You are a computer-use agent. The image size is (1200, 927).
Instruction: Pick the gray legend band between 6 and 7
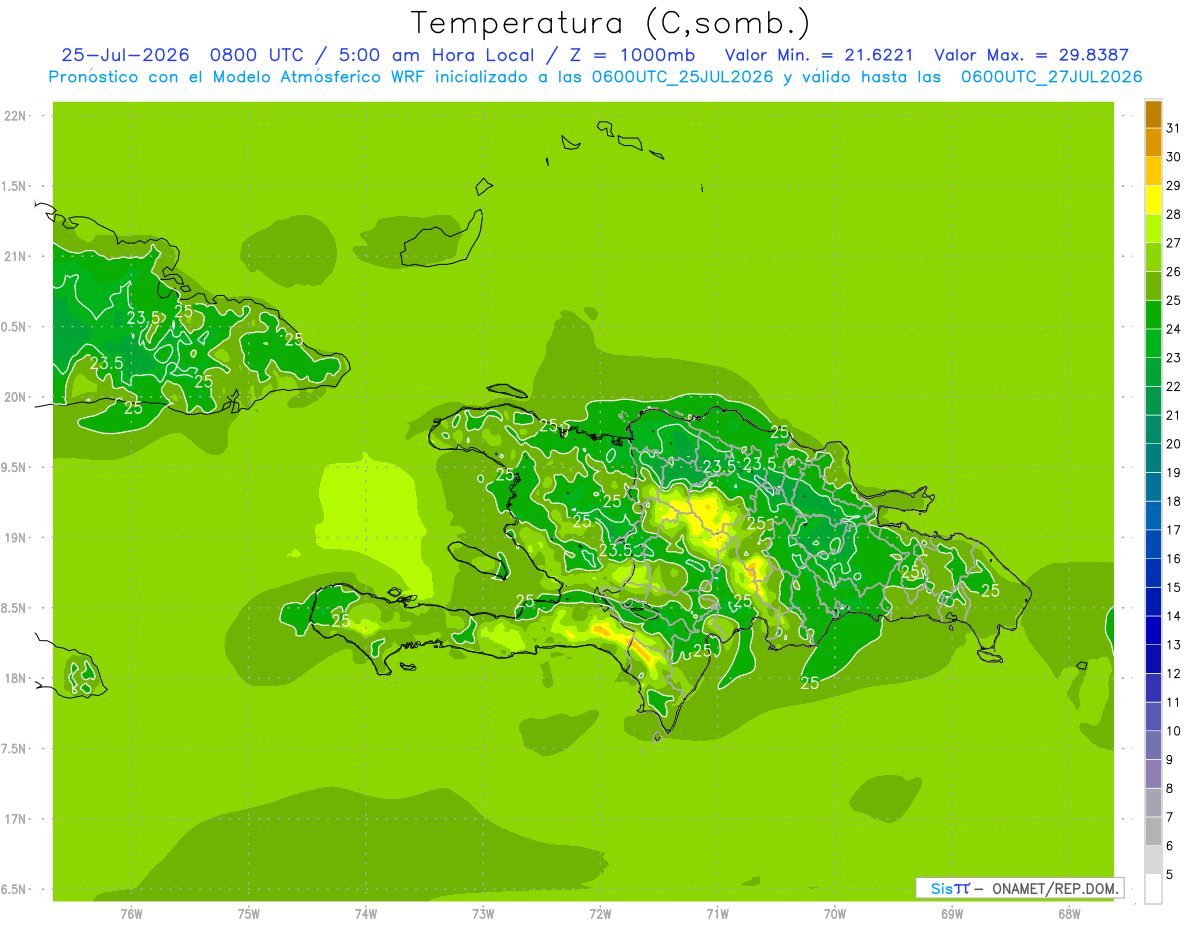(1153, 832)
